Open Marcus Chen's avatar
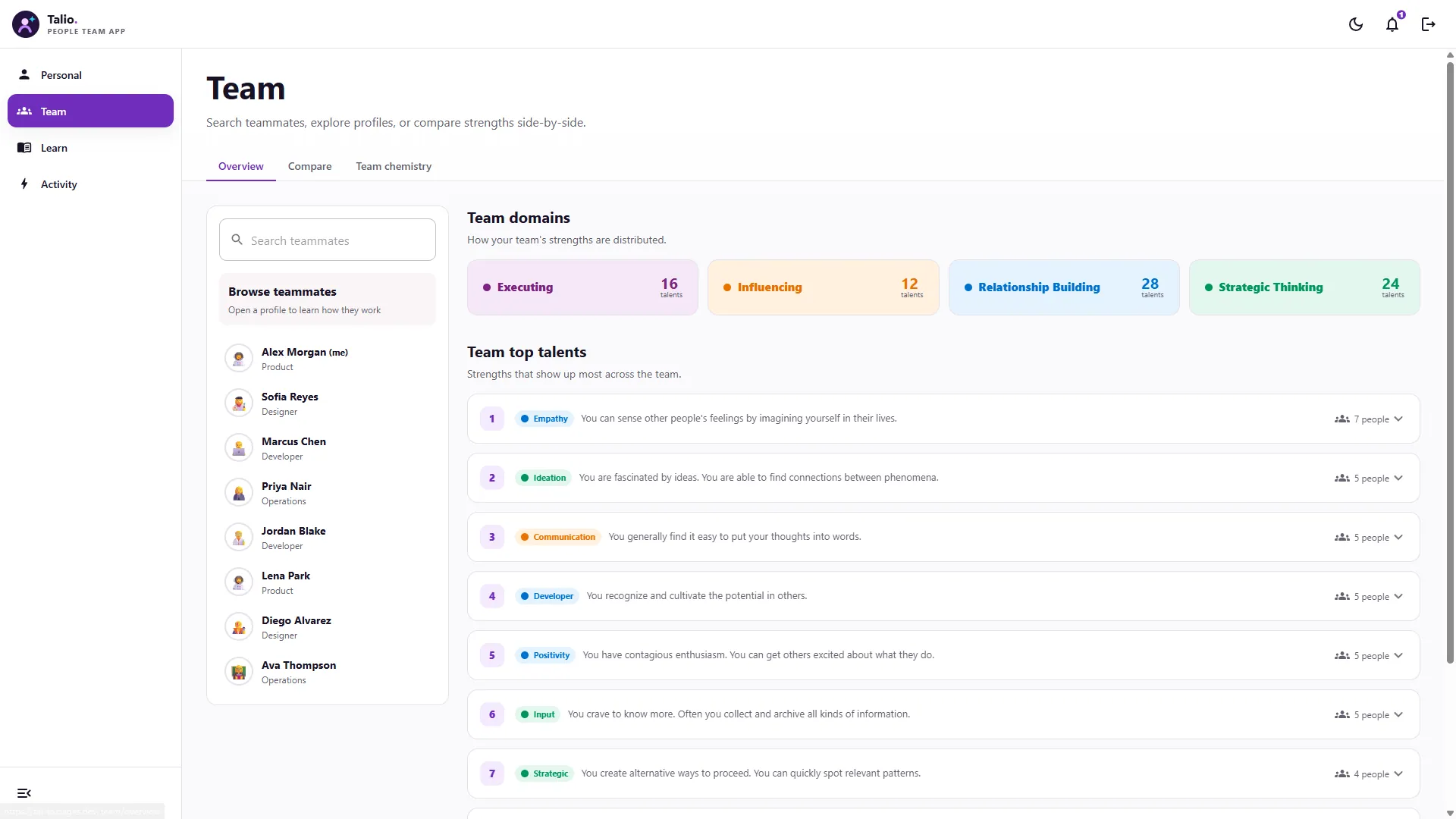 pyautogui.click(x=239, y=447)
